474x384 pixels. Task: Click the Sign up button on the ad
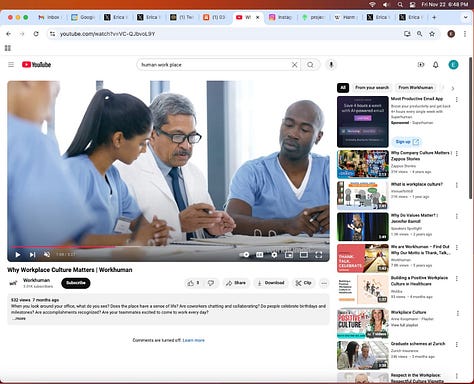tap(407, 142)
